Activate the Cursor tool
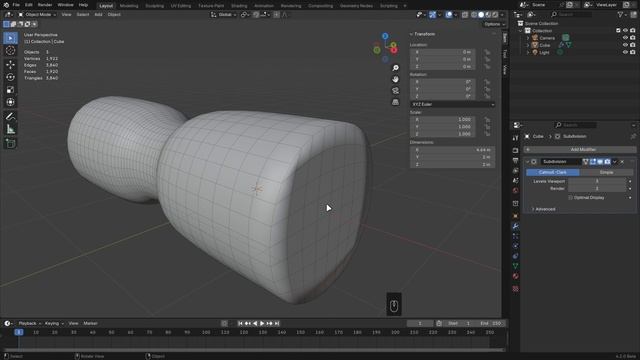Viewport: 640px width, 360px height. point(10,51)
